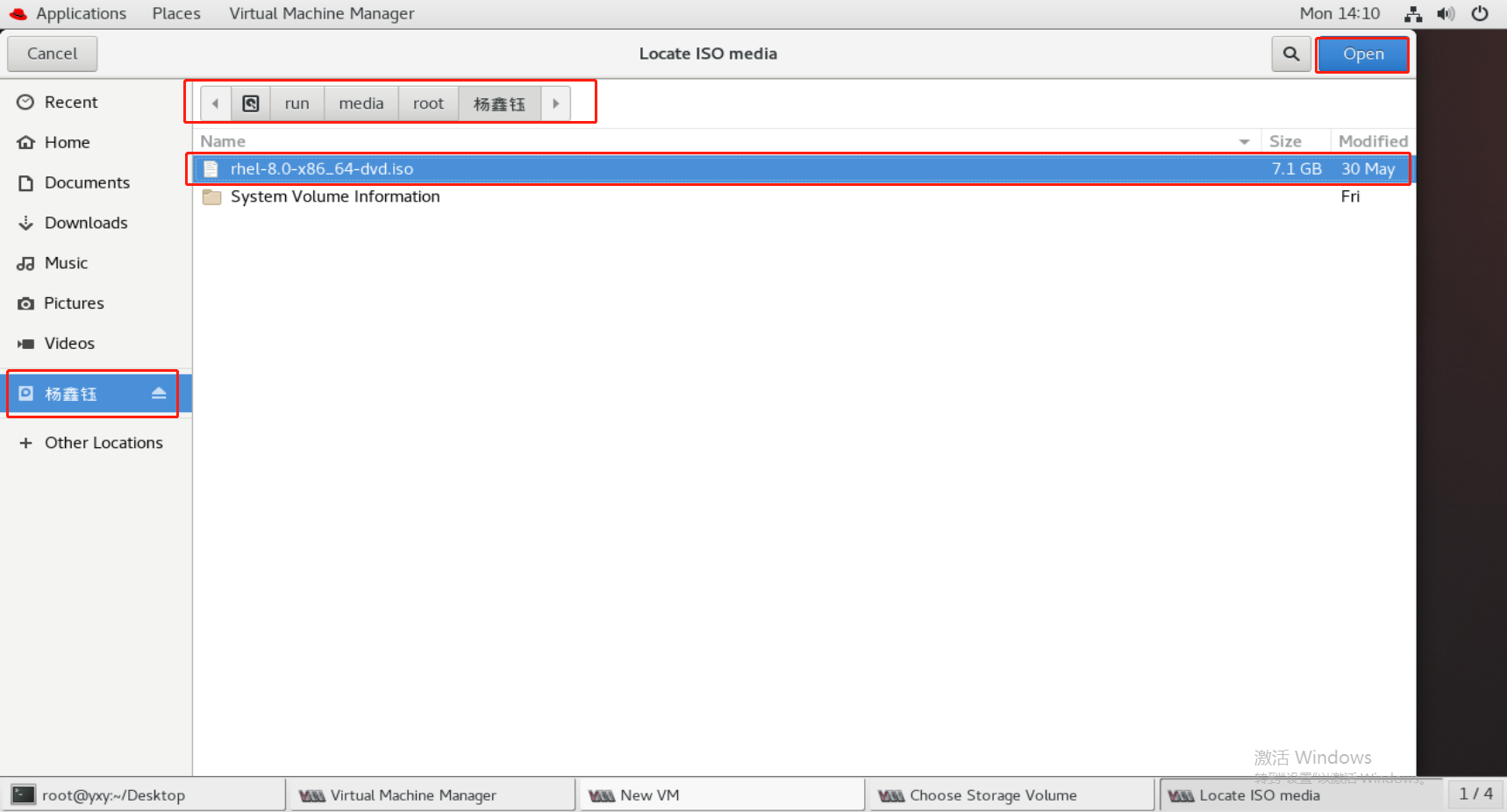1507x812 pixels.
Task: Open Pictures in the sidebar
Action: coord(96,303)
